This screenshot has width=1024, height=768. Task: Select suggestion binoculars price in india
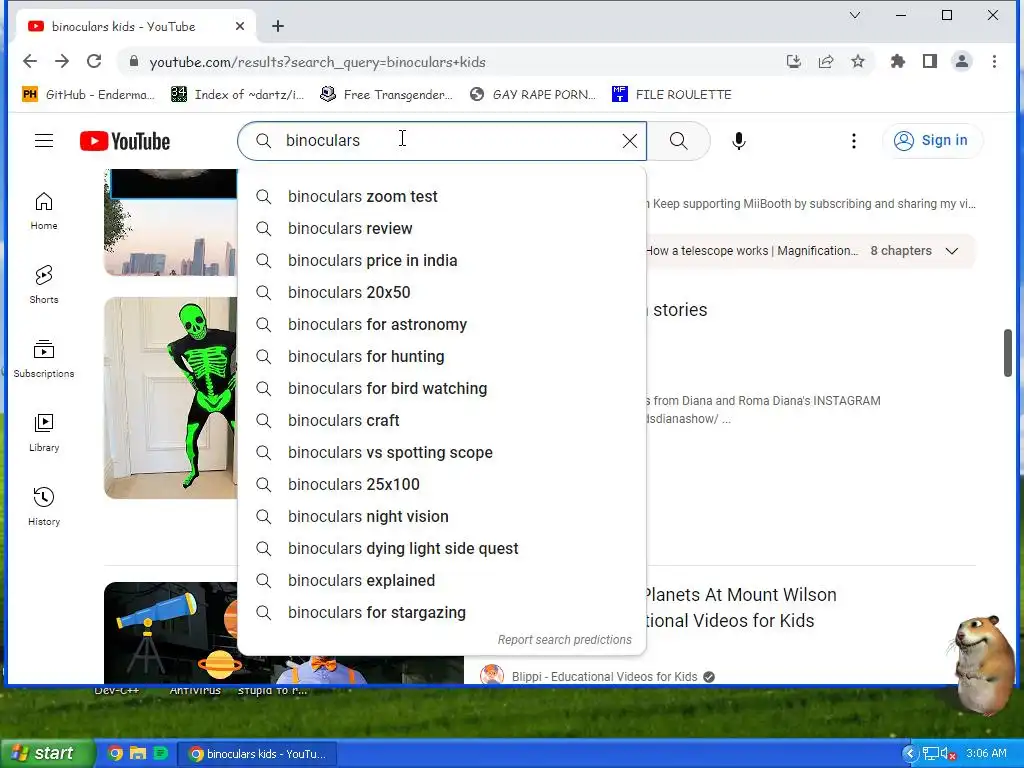(442, 261)
